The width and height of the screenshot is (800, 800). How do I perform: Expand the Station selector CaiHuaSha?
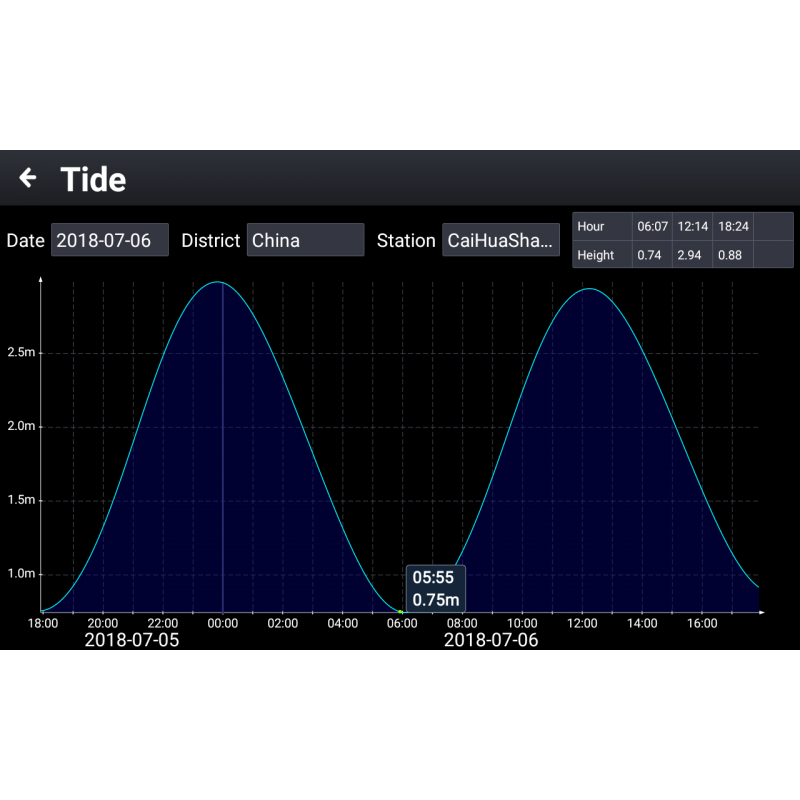point(500,240)
